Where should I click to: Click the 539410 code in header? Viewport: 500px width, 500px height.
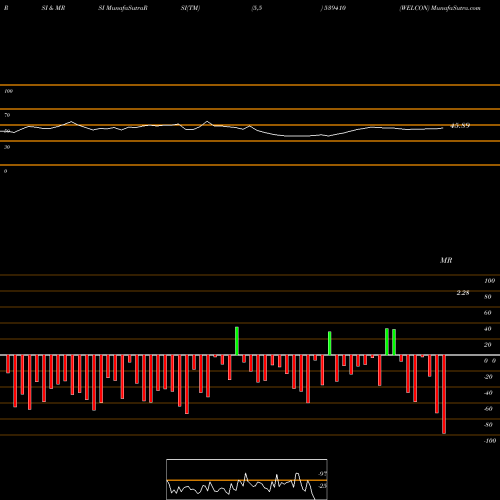[x=335, y=8]
